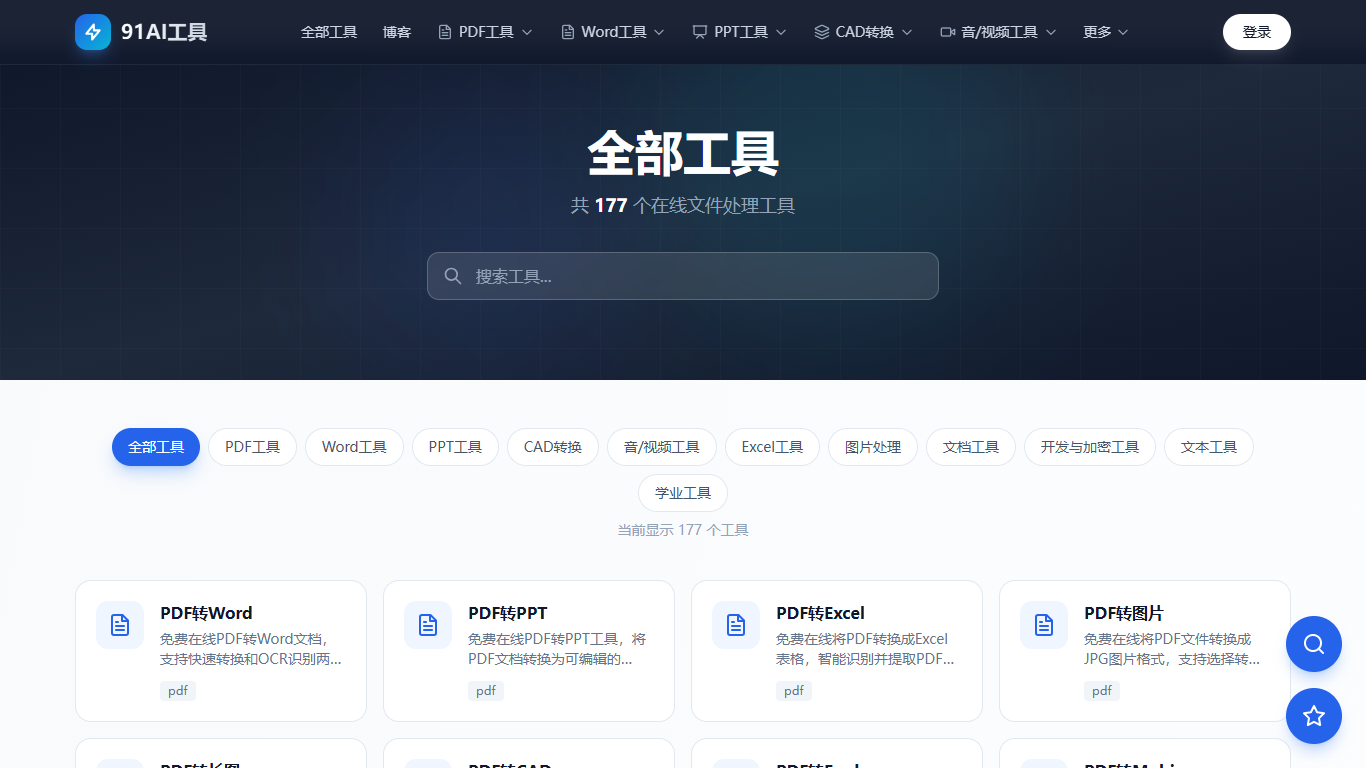Click the pdf tag on PDF转PPT card
1366x768 pixels.
point(486,691)
